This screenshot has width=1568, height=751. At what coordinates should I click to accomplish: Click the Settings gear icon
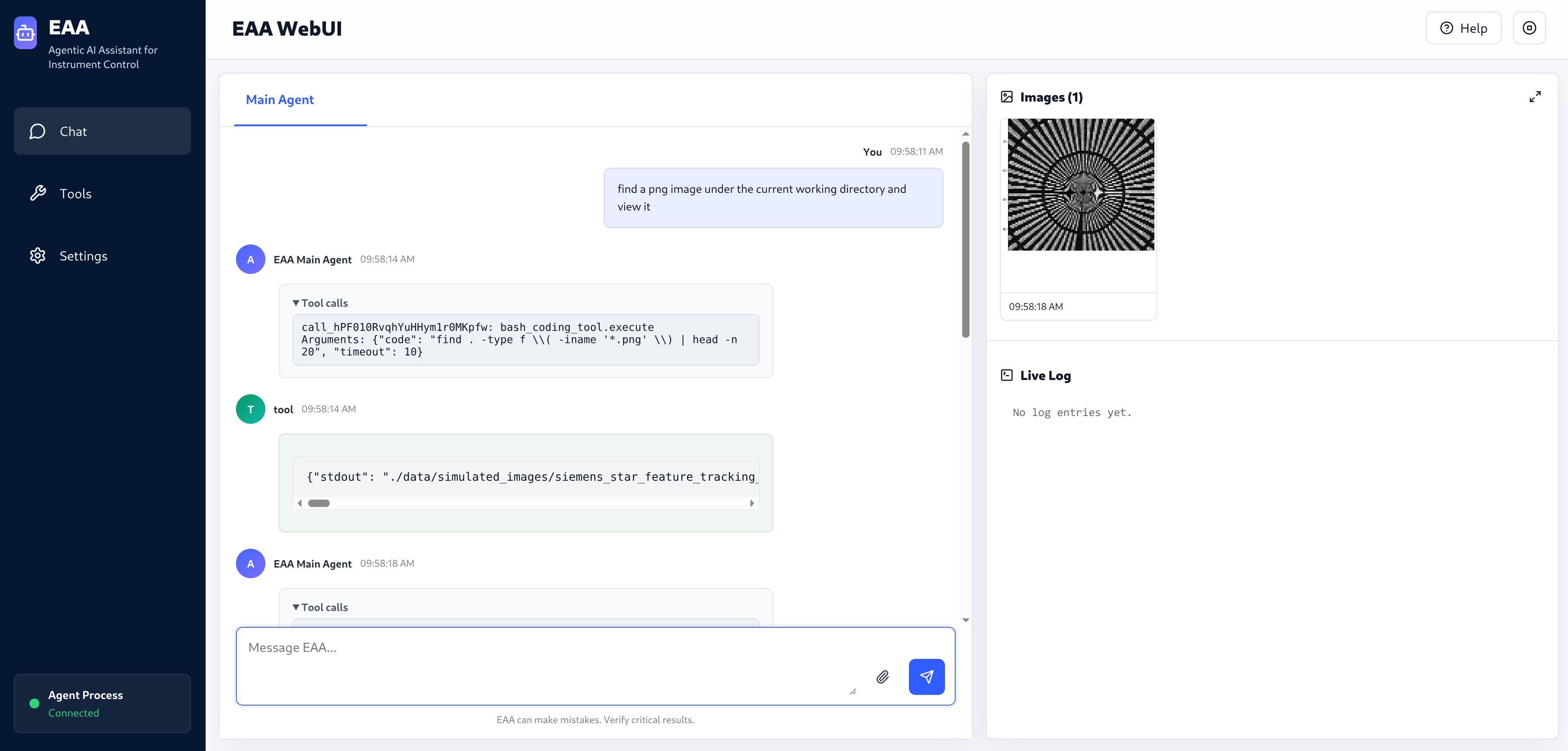pos(38,256)
